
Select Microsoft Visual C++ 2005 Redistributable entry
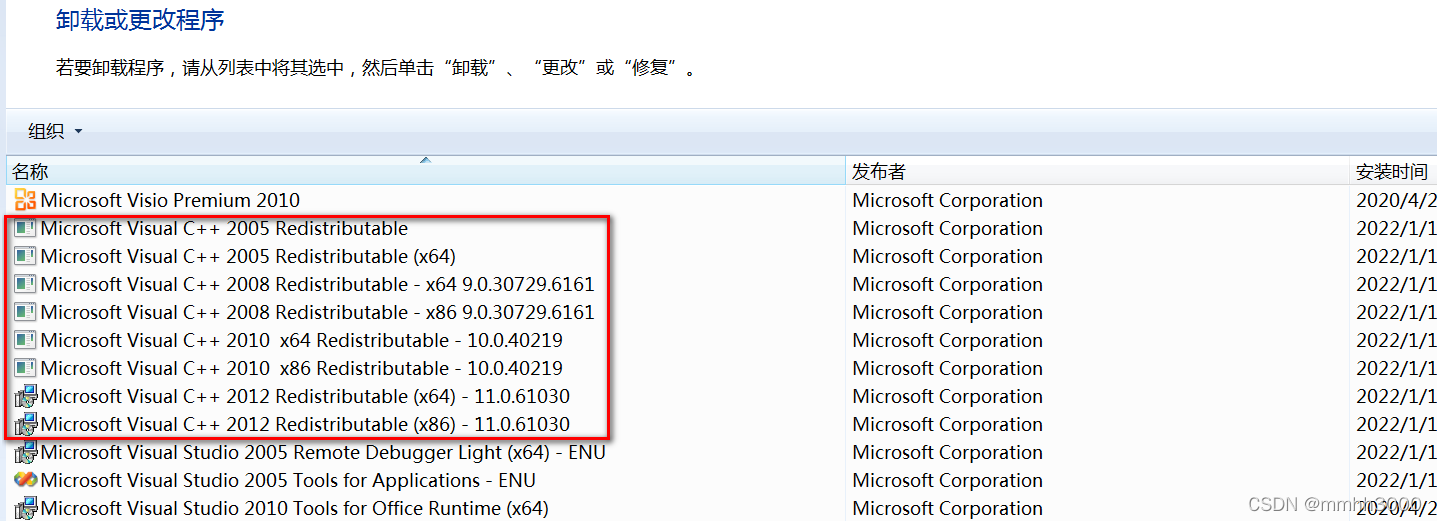[x=224, y=228]
